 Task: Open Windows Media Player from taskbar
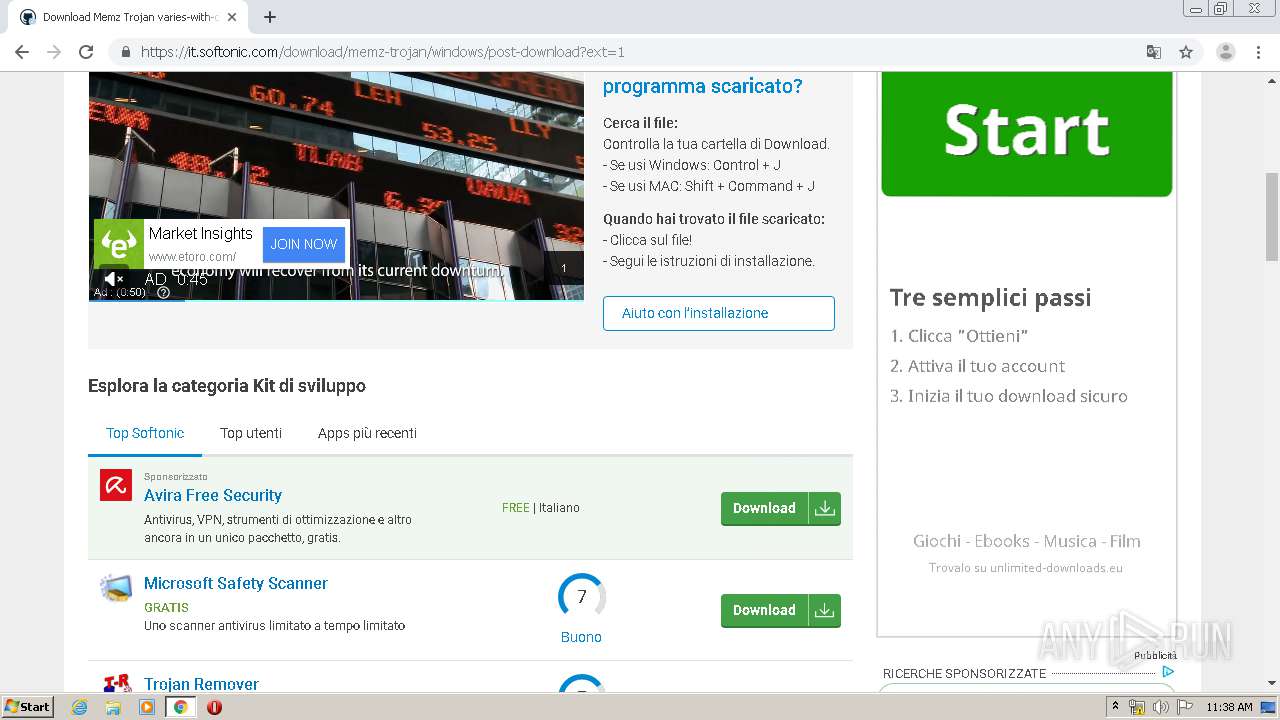147,707
